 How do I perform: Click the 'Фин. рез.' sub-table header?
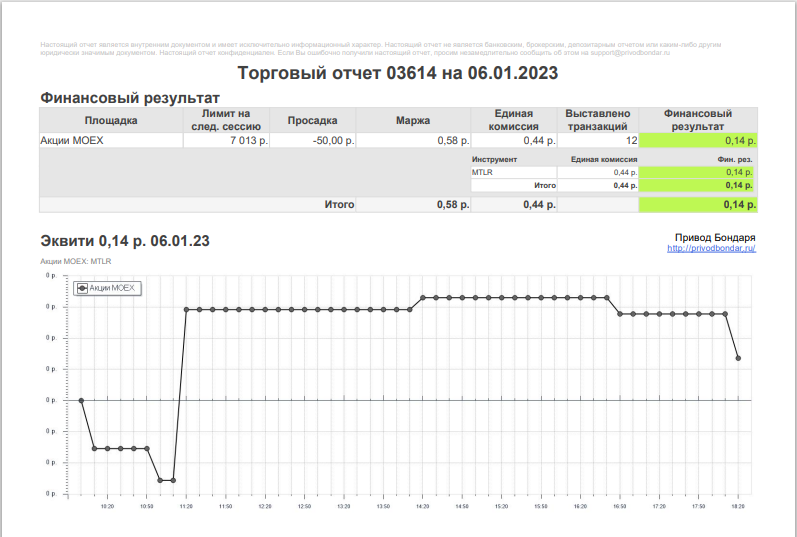point(735,159)
